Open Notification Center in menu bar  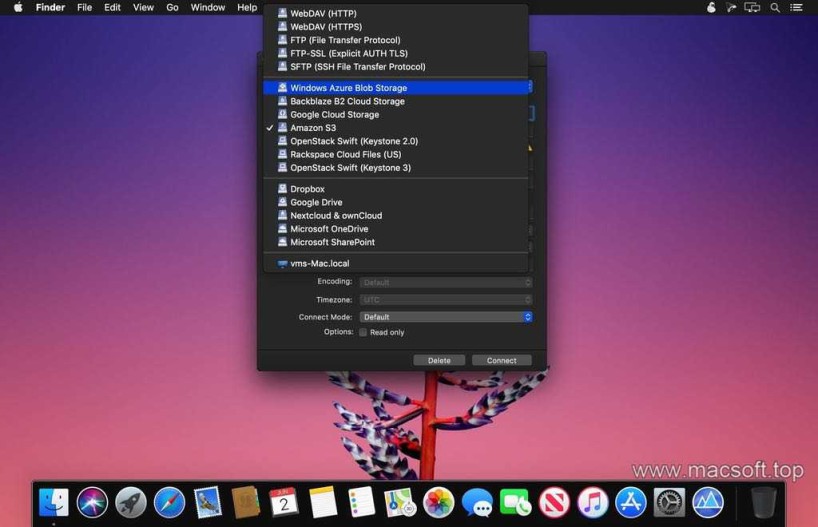798,7
